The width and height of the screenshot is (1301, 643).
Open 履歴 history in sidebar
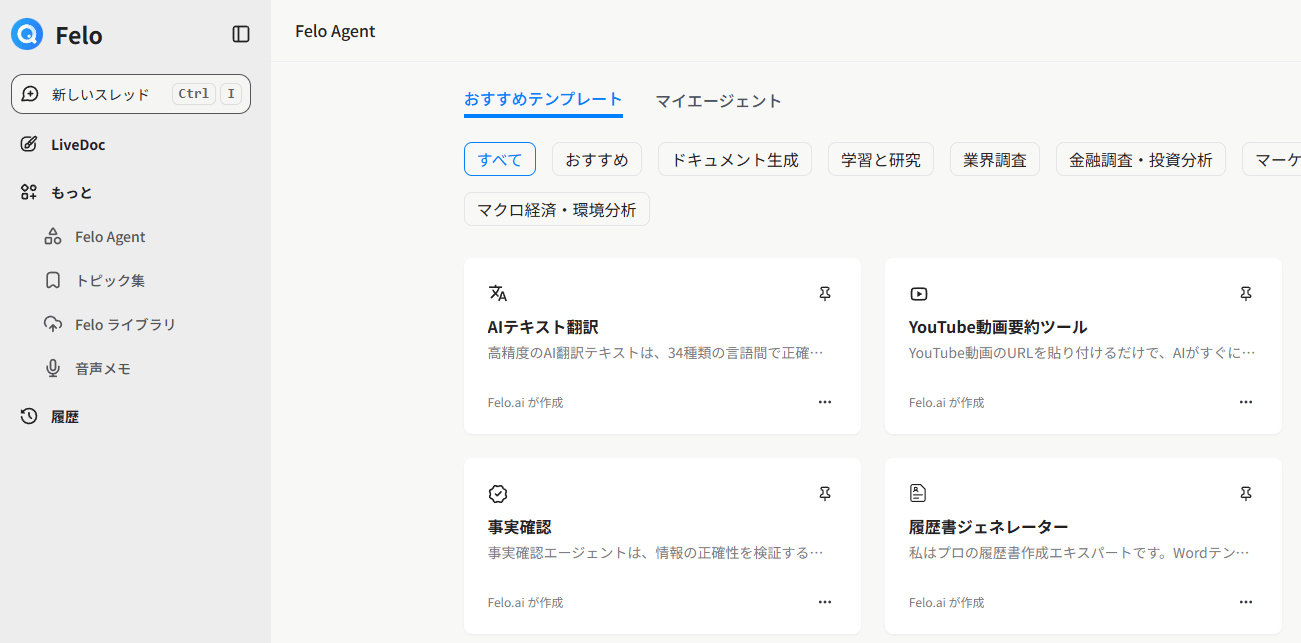tap(64, 417)
